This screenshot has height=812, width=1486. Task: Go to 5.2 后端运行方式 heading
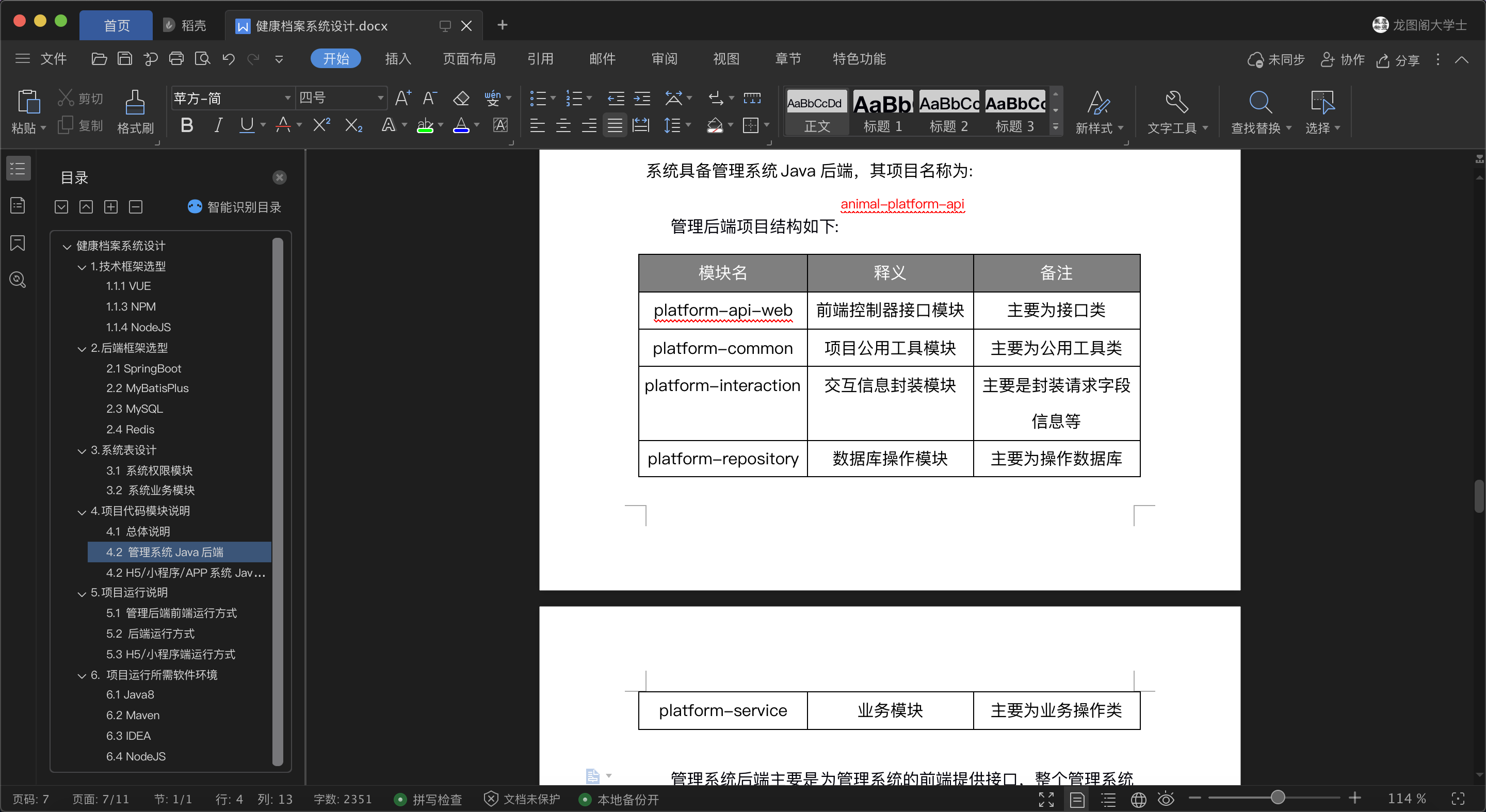pyautogui.click(x=151, y=634)
